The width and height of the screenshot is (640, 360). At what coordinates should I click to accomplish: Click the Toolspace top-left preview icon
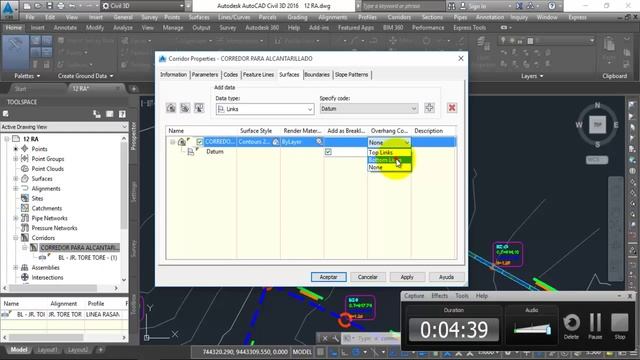[x=5, y=114]
